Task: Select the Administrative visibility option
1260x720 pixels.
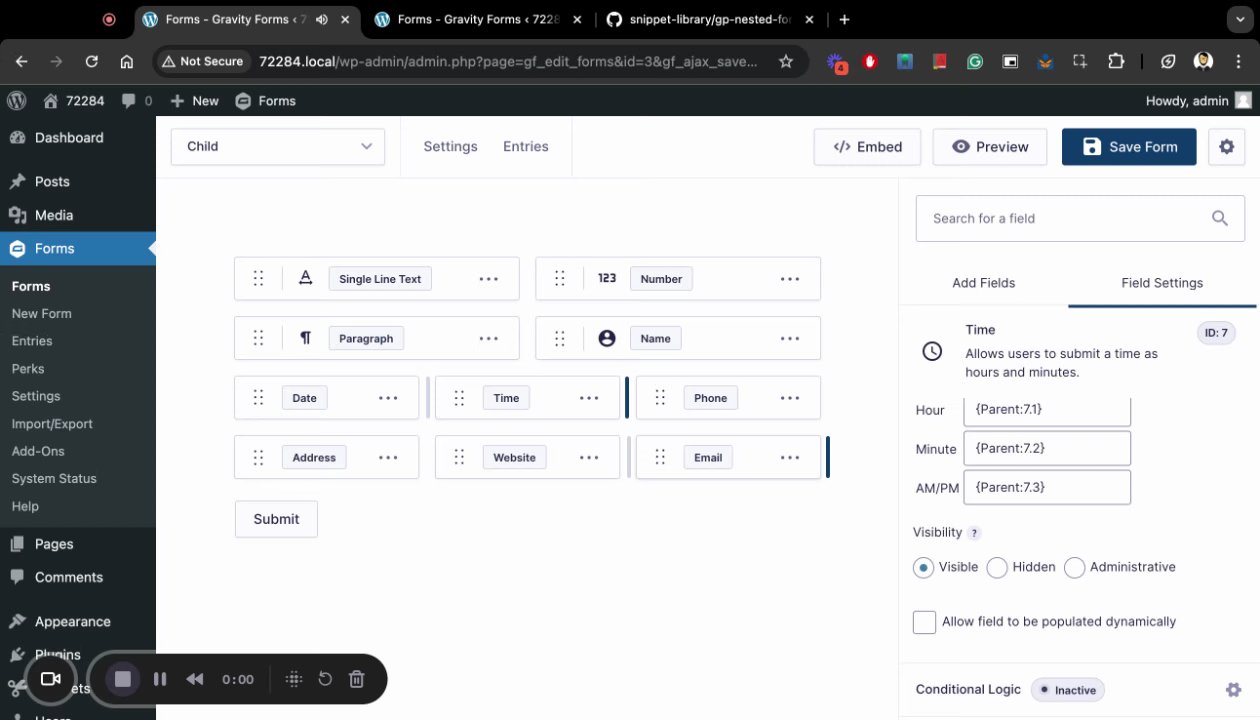Action: pos(1075,568)
